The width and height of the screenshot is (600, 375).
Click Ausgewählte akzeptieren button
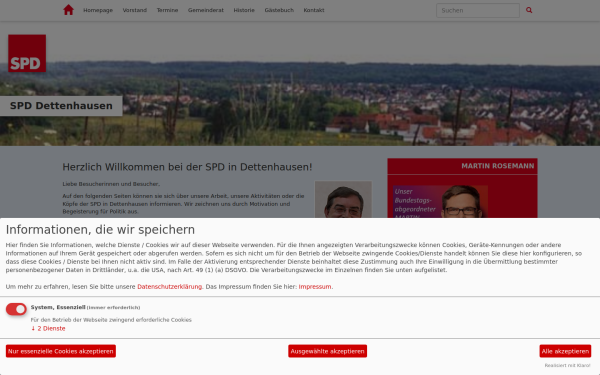click(x=328, y=351)
